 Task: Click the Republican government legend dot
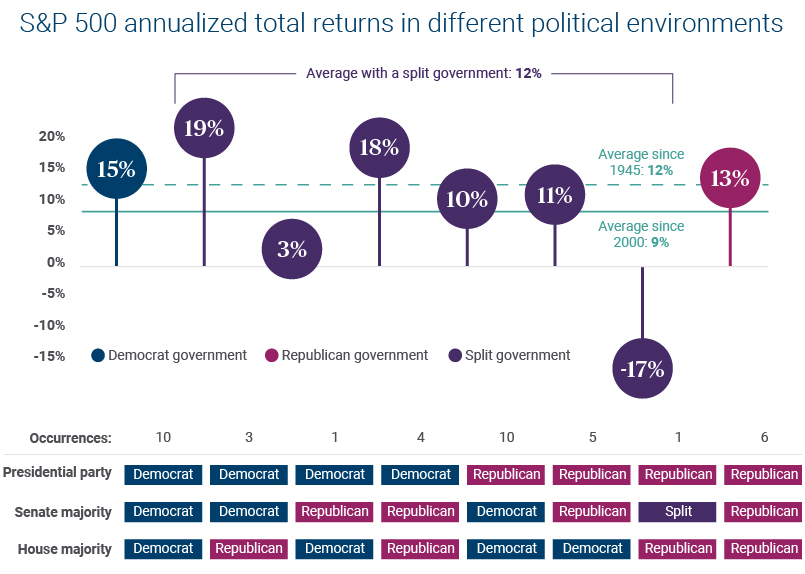tap(271, 355)
